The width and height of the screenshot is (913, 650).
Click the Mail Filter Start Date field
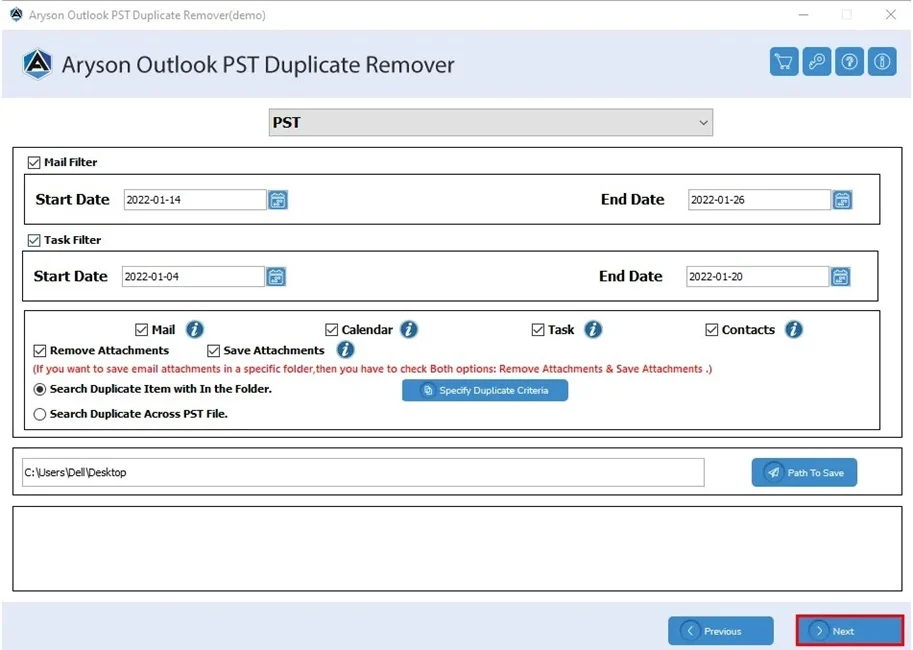[195, 200]
